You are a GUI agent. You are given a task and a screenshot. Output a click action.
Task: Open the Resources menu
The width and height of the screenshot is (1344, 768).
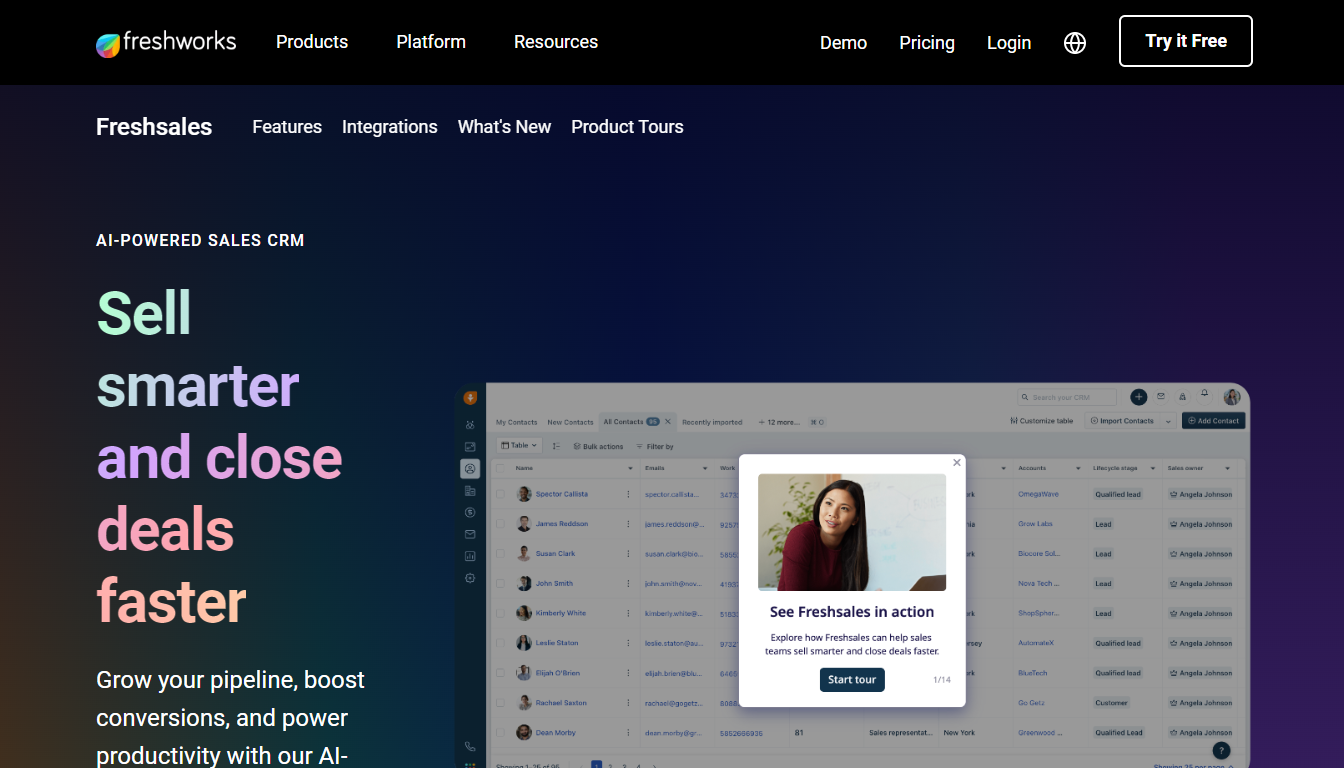pos(556,42)
